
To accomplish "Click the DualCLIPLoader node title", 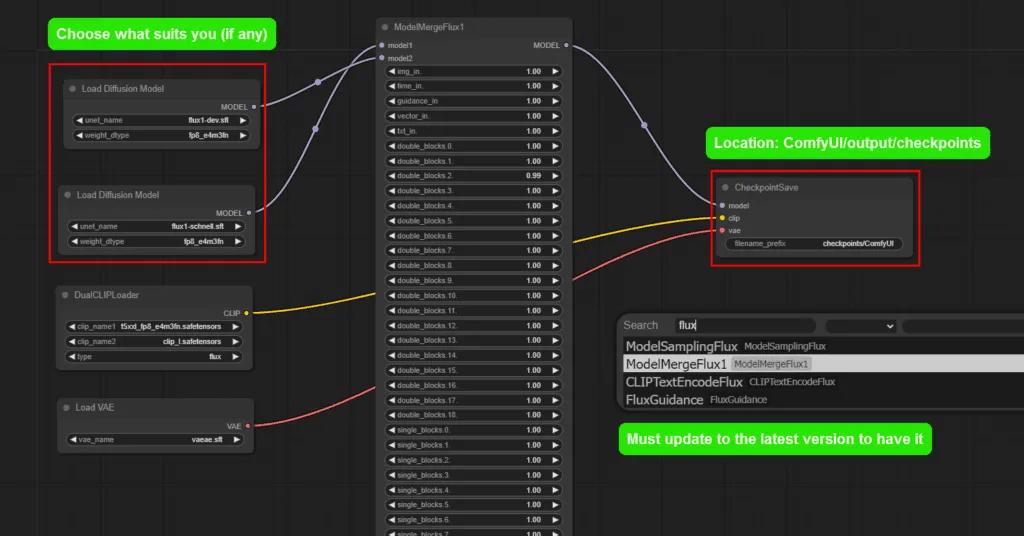I will coord(106,295).
